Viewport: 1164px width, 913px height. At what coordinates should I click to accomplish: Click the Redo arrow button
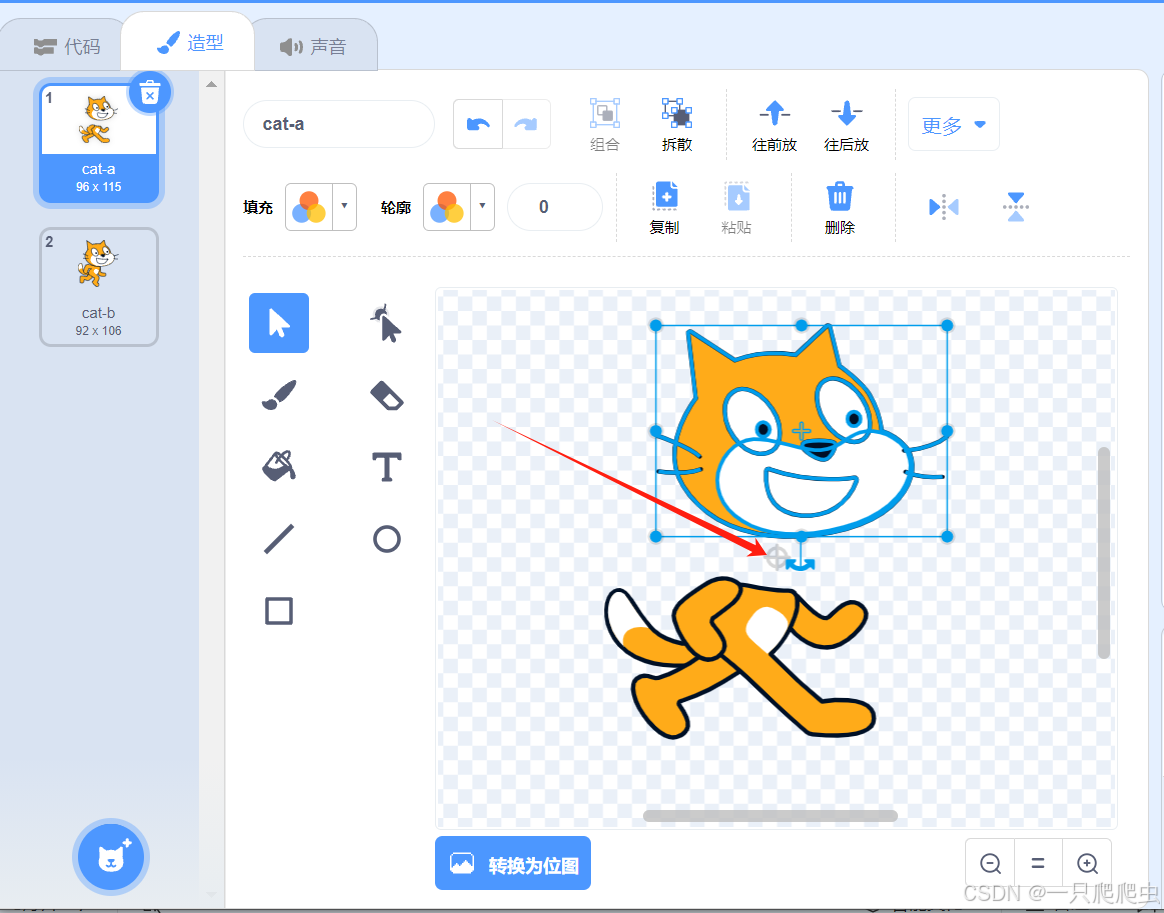[526, 124]
